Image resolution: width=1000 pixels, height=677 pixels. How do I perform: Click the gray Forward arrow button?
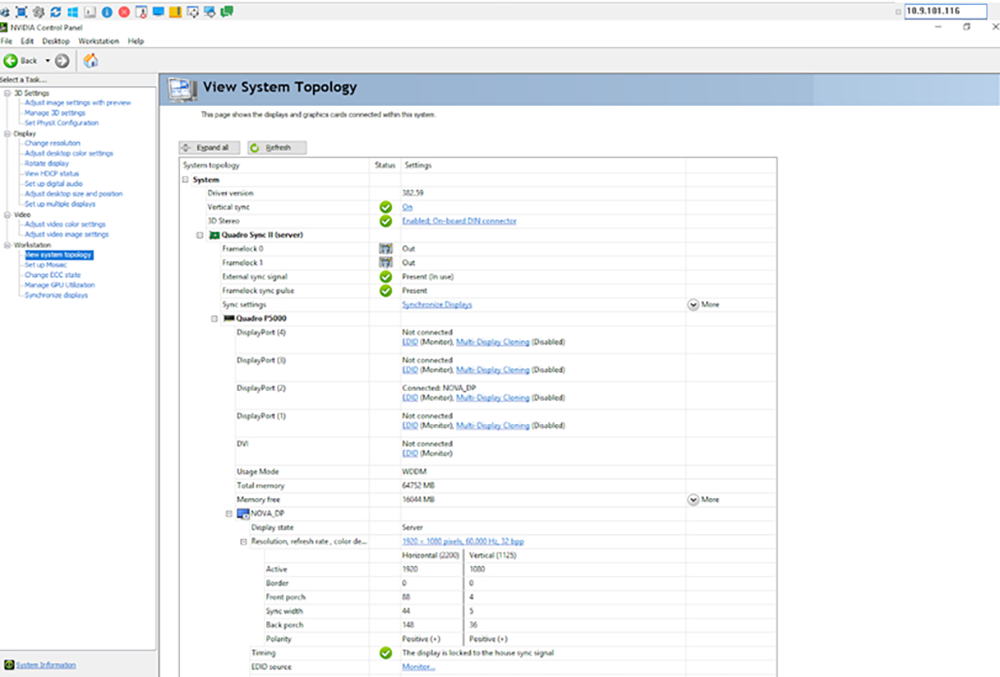(x=62, y=61)
